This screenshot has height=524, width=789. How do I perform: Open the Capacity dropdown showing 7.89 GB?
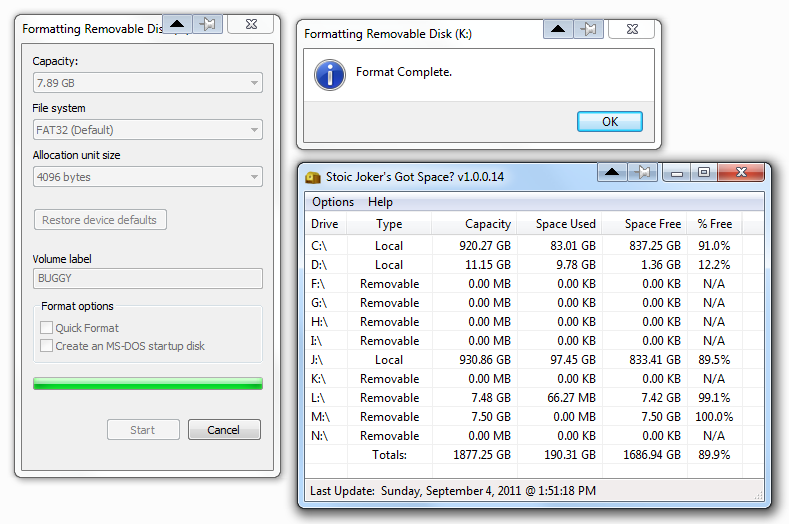click(147, 82)
